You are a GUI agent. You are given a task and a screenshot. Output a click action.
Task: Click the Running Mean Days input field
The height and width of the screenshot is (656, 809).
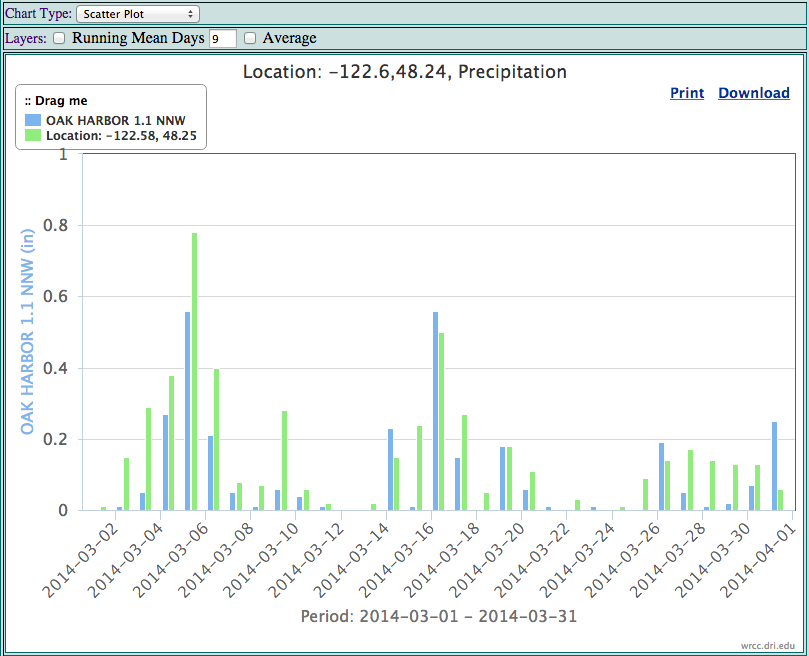[x=223, y=38]
